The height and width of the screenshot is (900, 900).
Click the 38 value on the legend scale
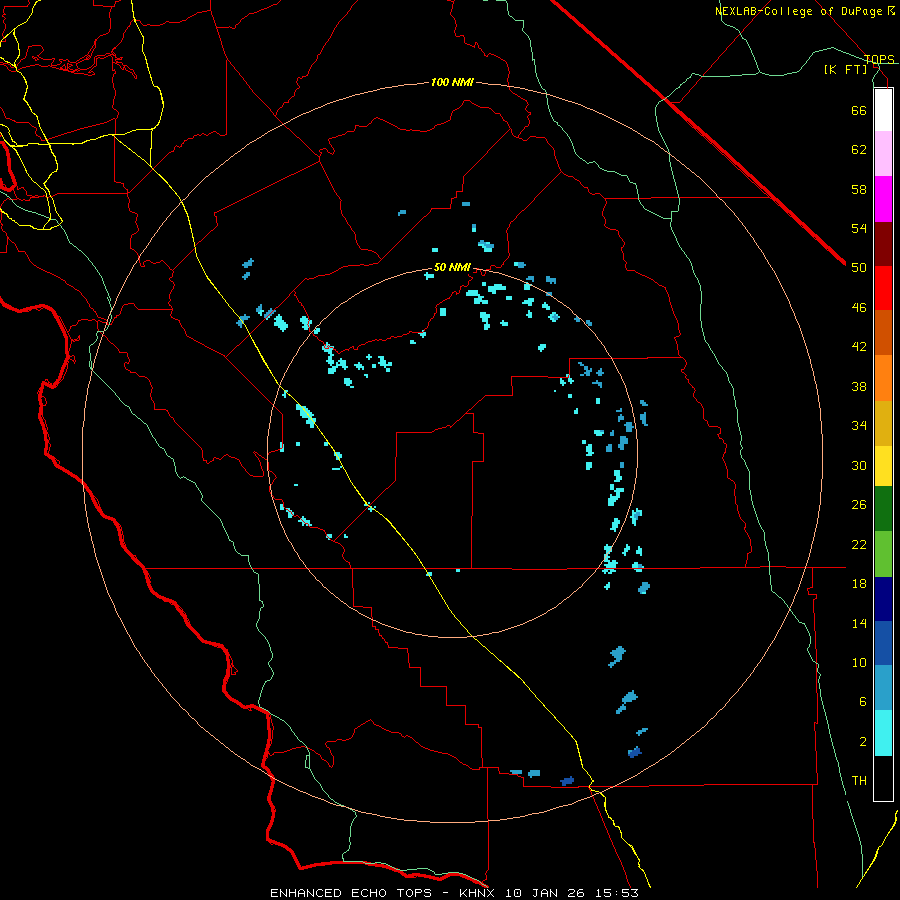[859, 386]
